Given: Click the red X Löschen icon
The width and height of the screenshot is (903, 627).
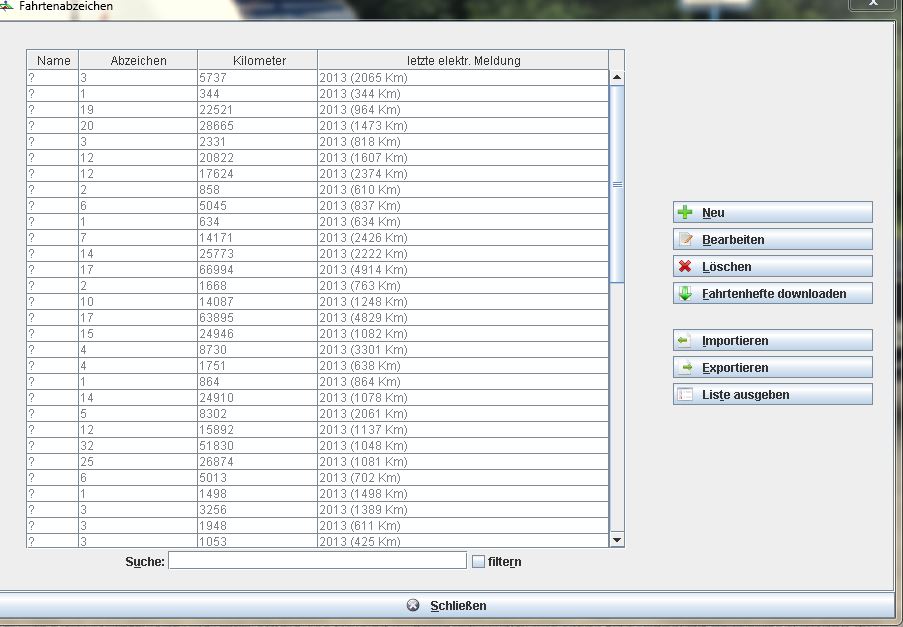Looking at the screenshot, I should click(685, 267).
